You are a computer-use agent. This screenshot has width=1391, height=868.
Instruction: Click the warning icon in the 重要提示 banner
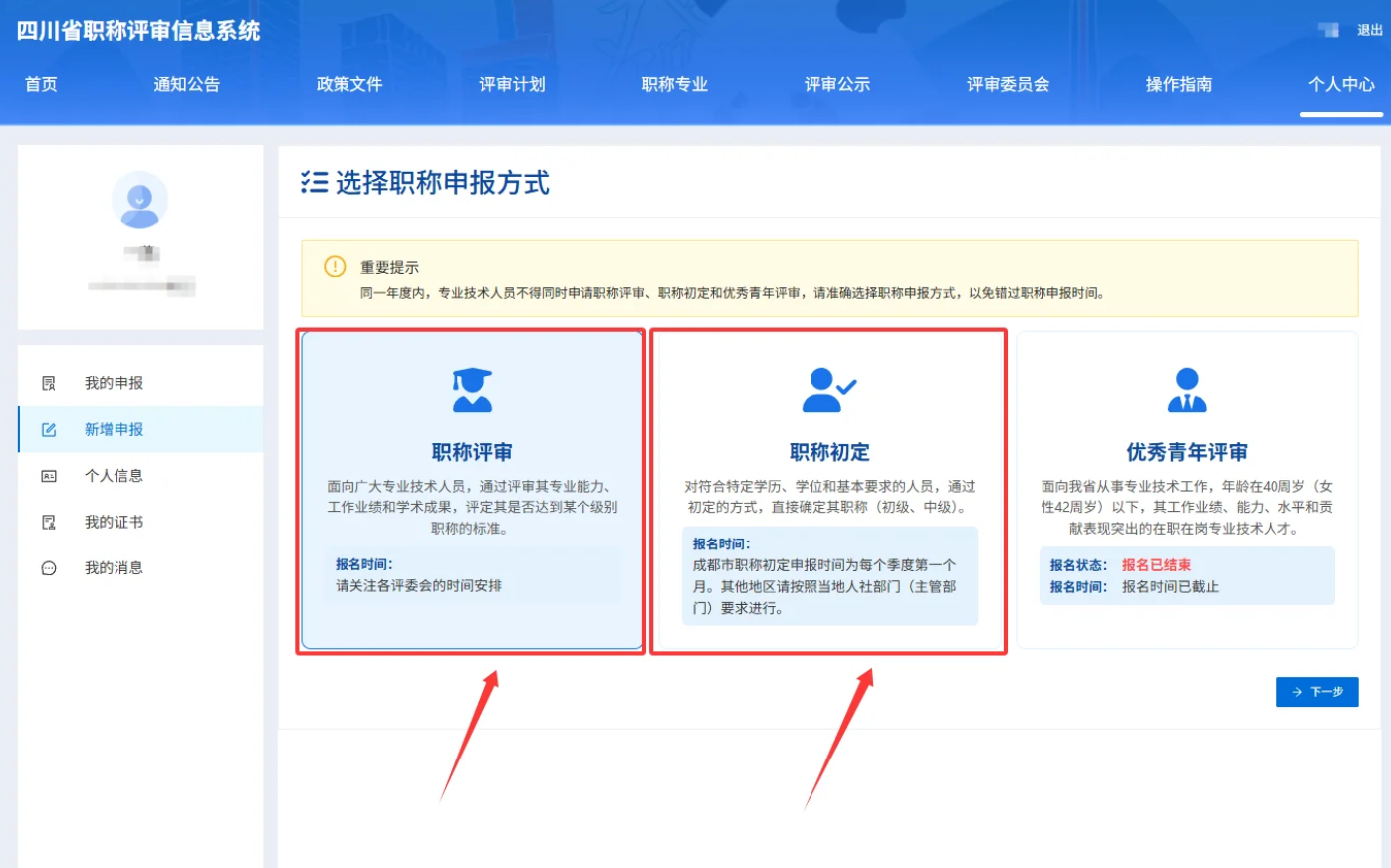tap(337, 265)
